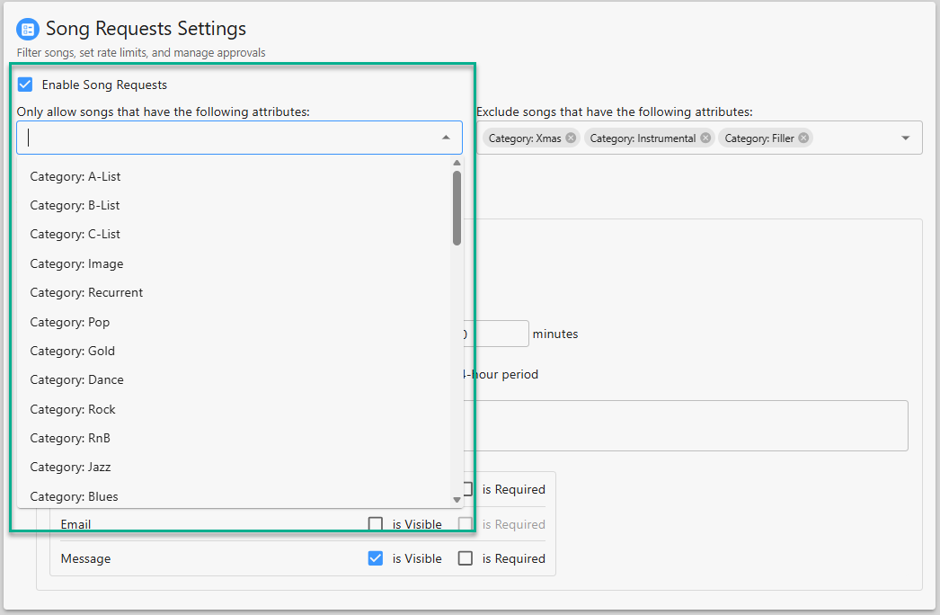Toggle Email is Visible checkbox
Screen dimensions: 940x615
375,524
